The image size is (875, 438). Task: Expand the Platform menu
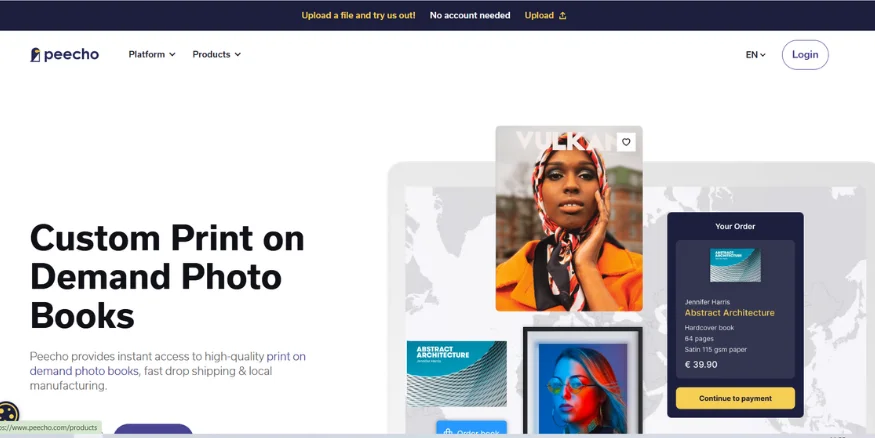[x=152, y=54]
